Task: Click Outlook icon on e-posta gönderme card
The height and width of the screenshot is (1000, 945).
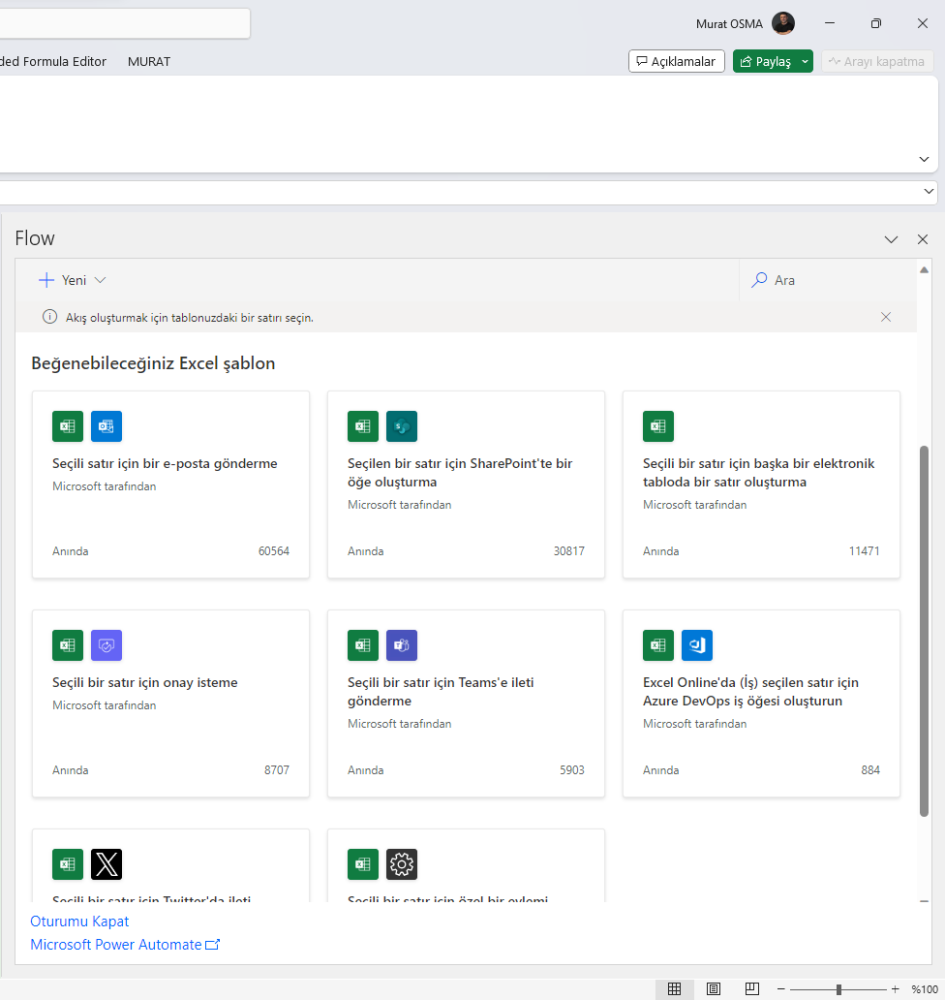Action: 106,426
